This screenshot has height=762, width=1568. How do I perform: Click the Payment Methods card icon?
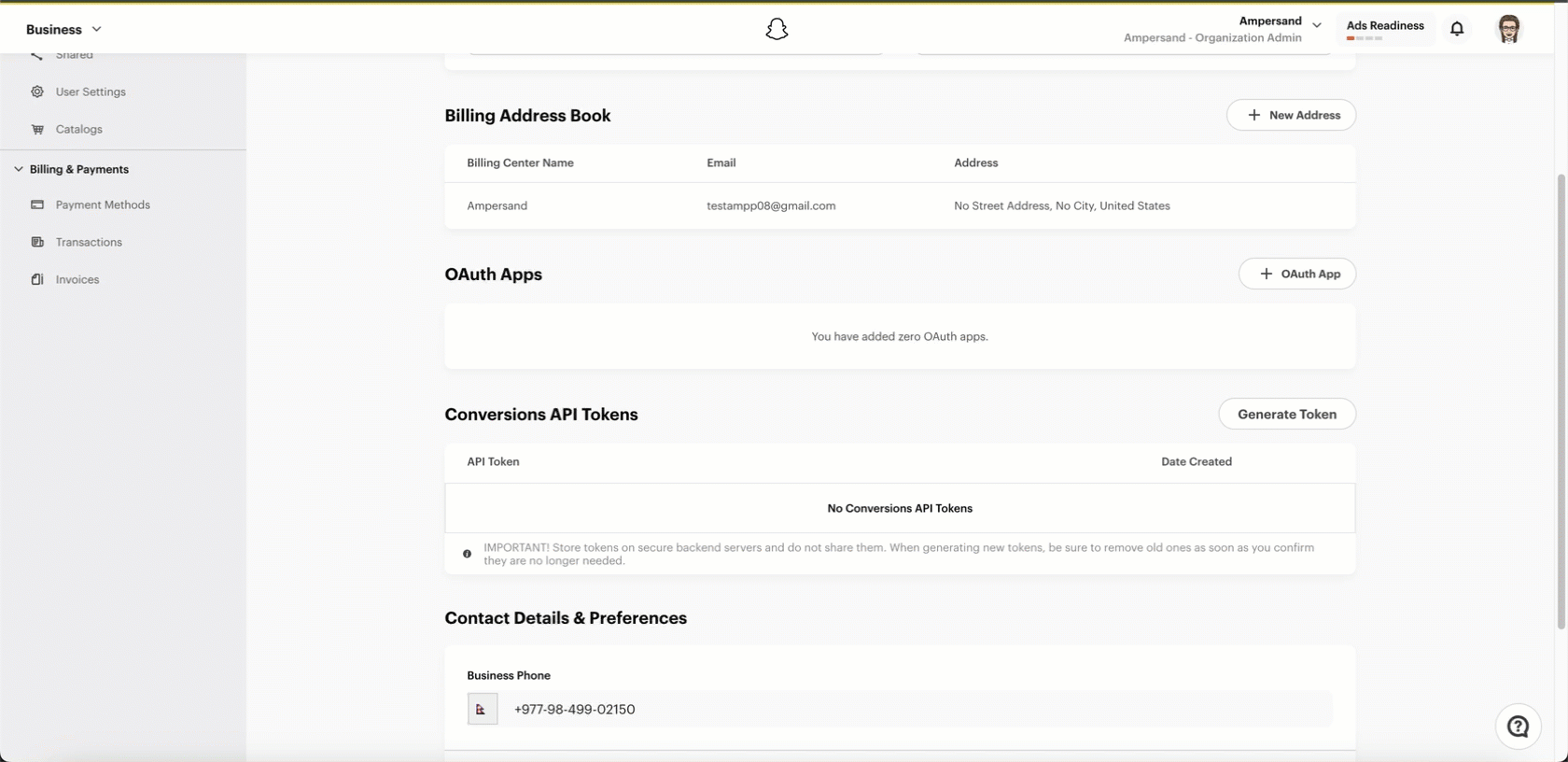click(x=37, y=205)
